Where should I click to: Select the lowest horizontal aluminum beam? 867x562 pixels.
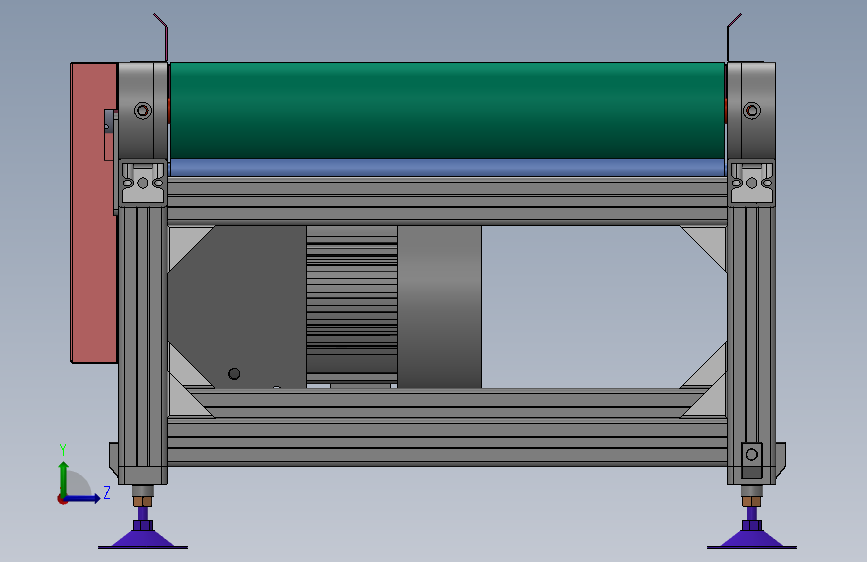click(447, 442)
